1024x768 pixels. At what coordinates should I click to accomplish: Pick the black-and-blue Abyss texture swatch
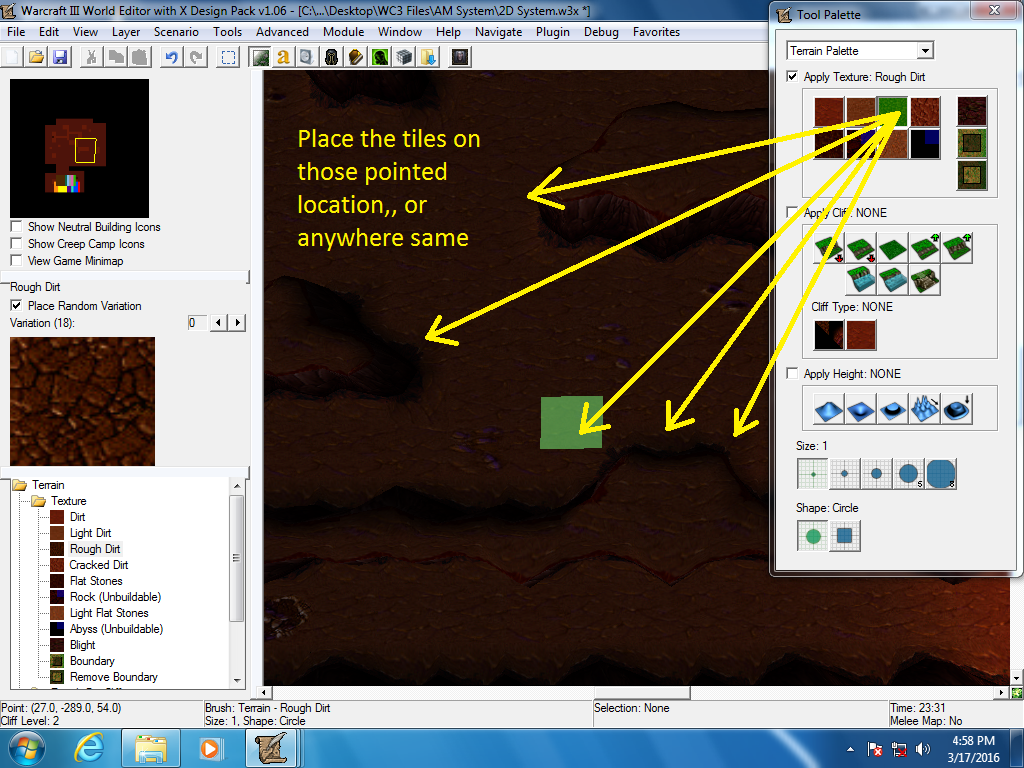click(924, 143)
